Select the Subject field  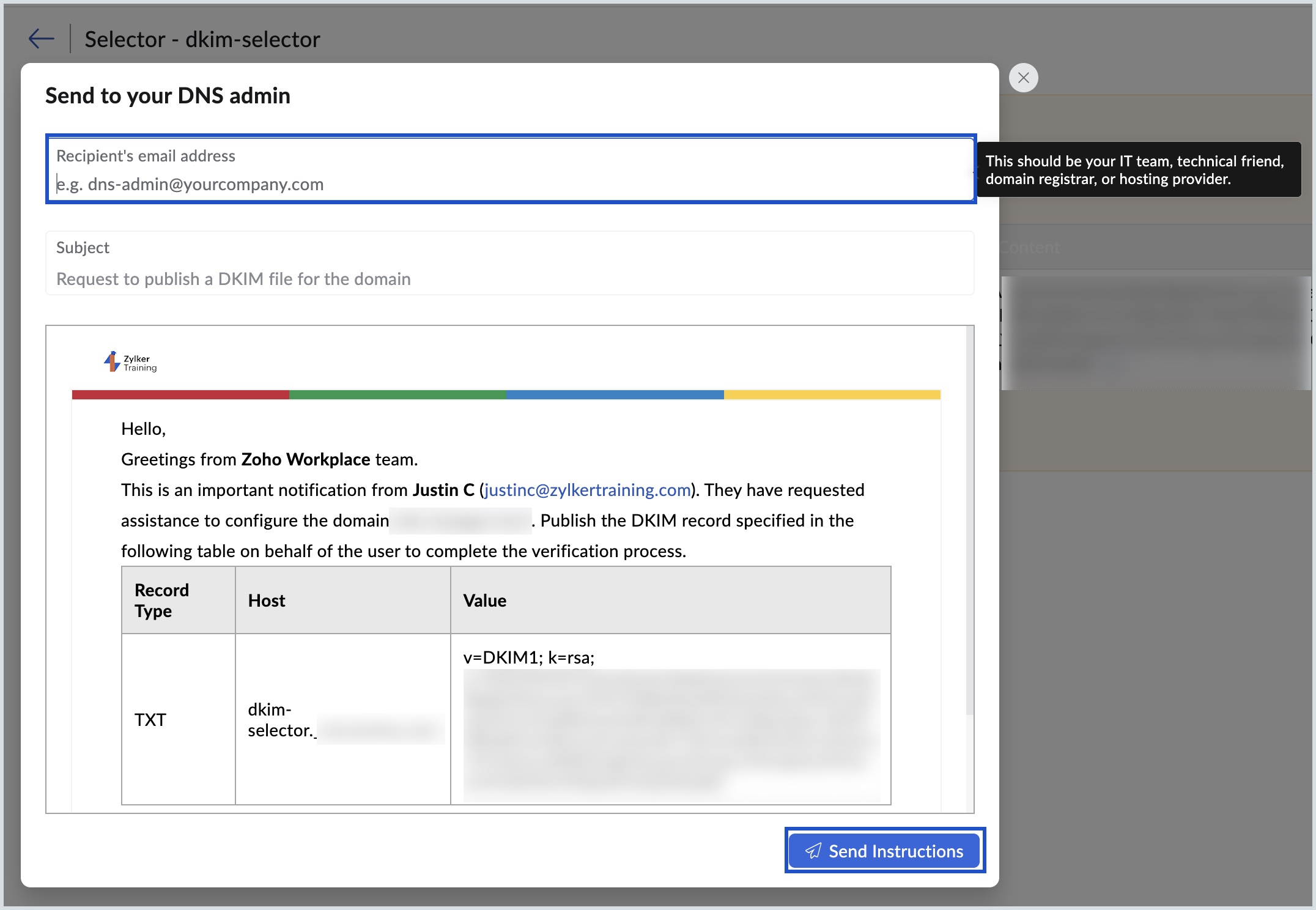click(x=509, y=263)
